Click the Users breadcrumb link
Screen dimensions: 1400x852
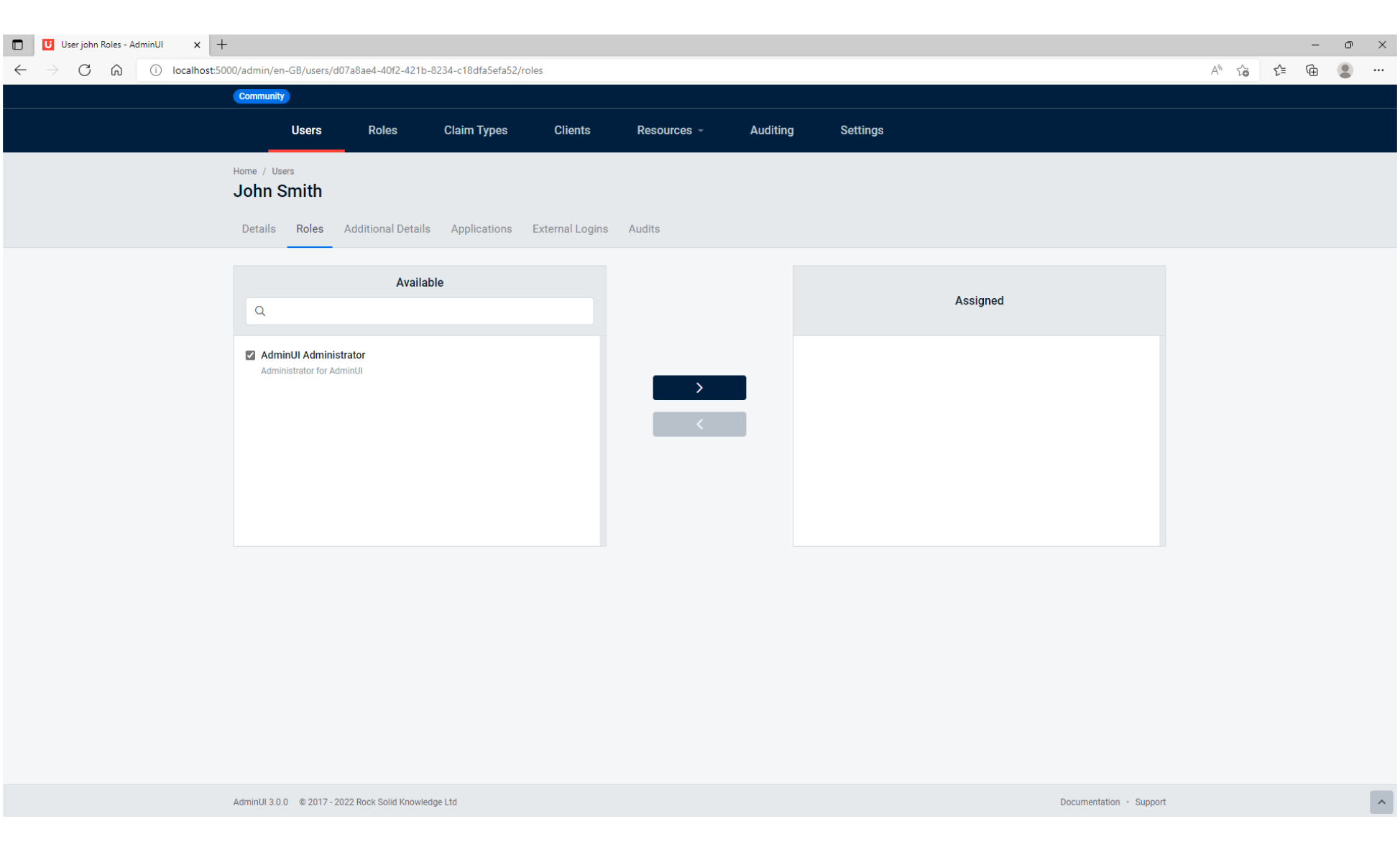[x=282, y=171]
